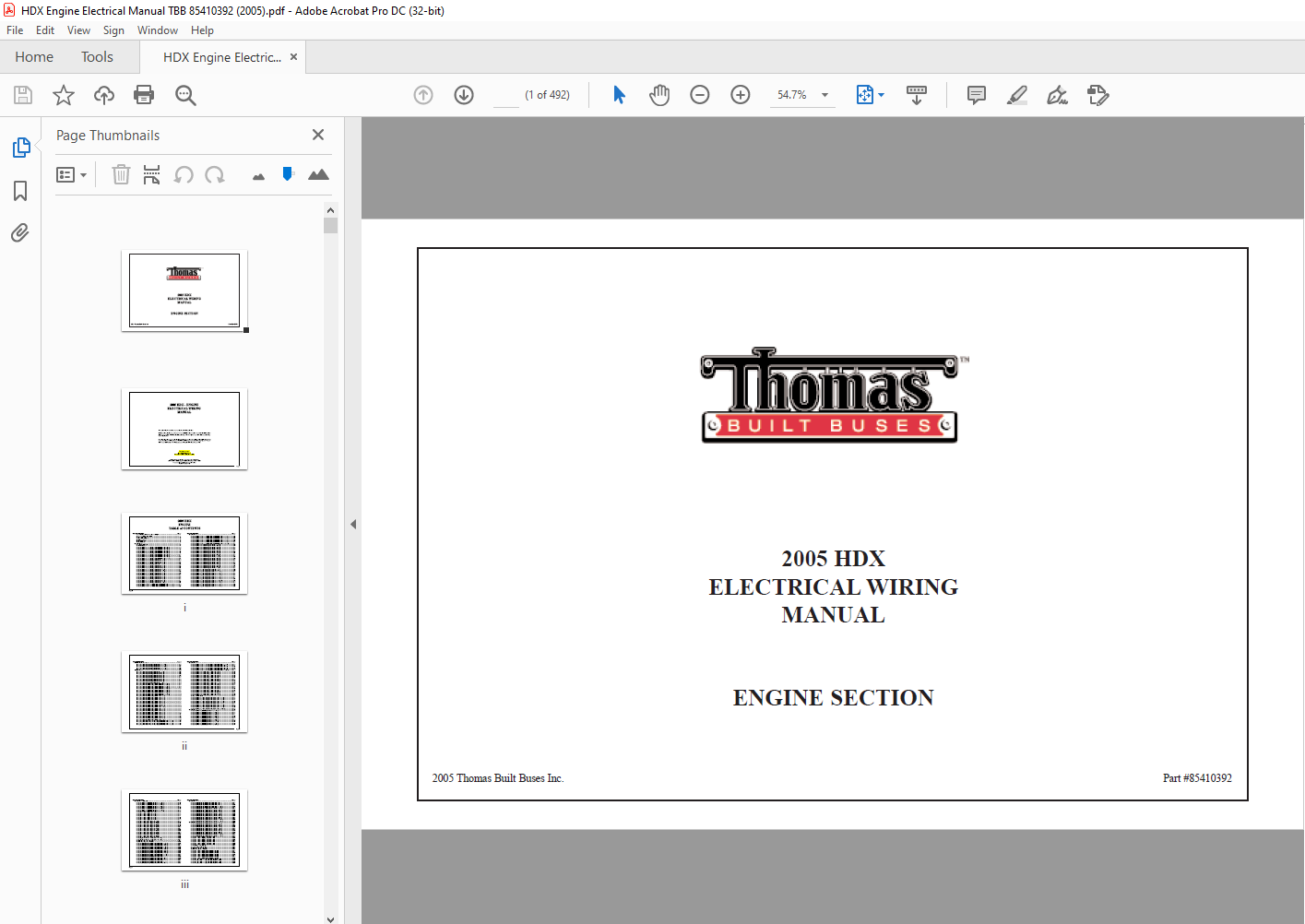Adjust the thumbnail size slider handle
Image resolution: width=1305 pixels, height=924 pixels.
[288, 173]
